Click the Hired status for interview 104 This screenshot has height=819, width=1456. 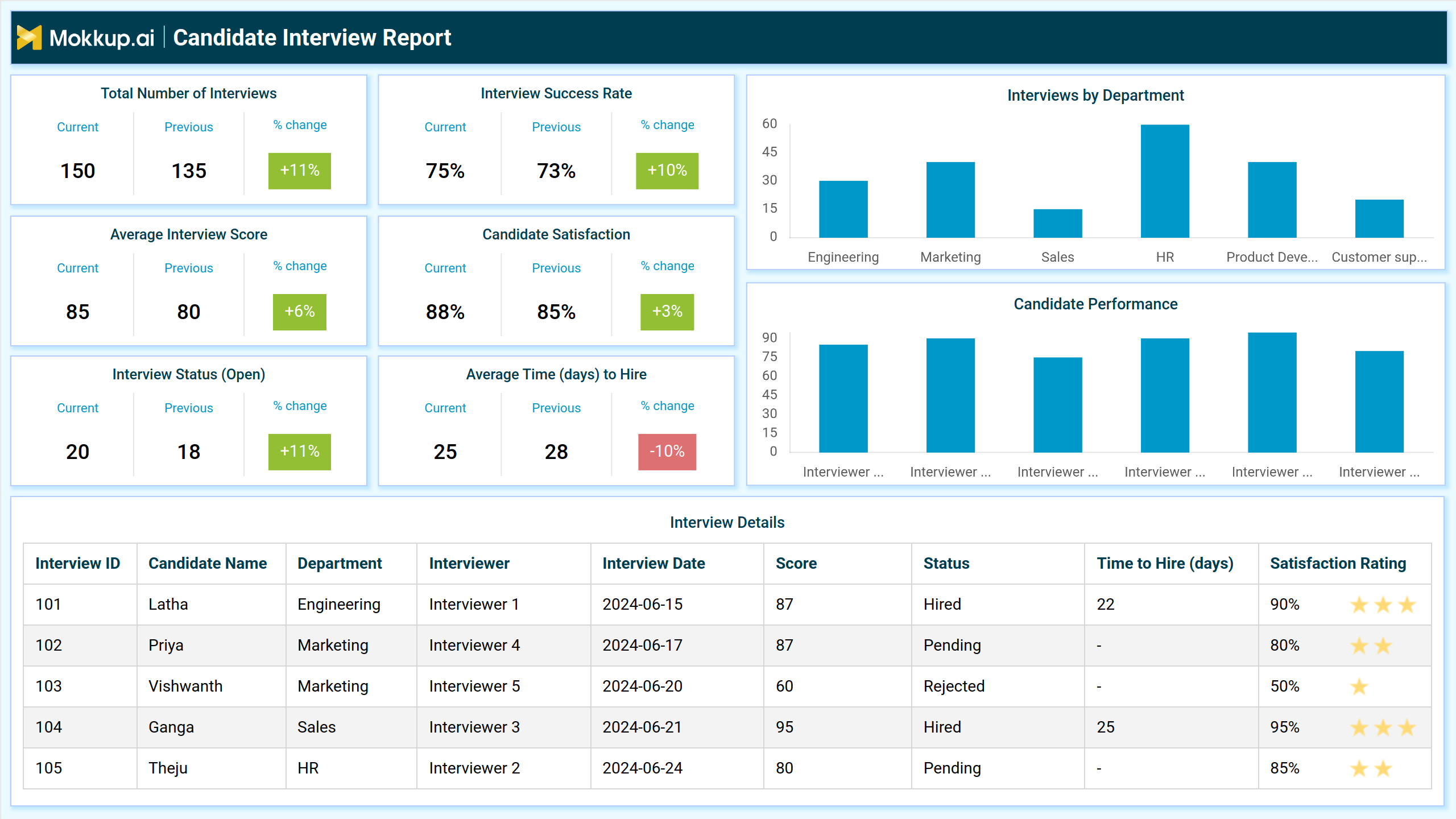[x=942, y=727]
